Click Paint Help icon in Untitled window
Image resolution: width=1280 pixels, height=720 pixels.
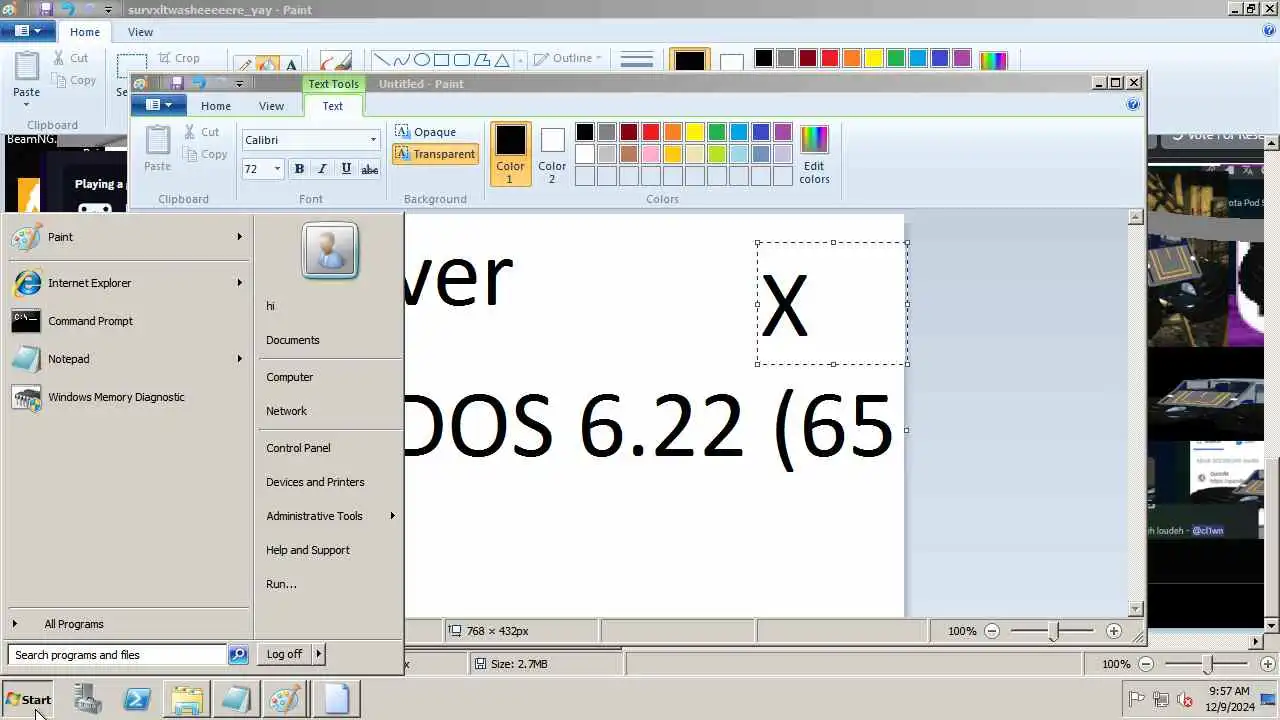[1133, 104]
